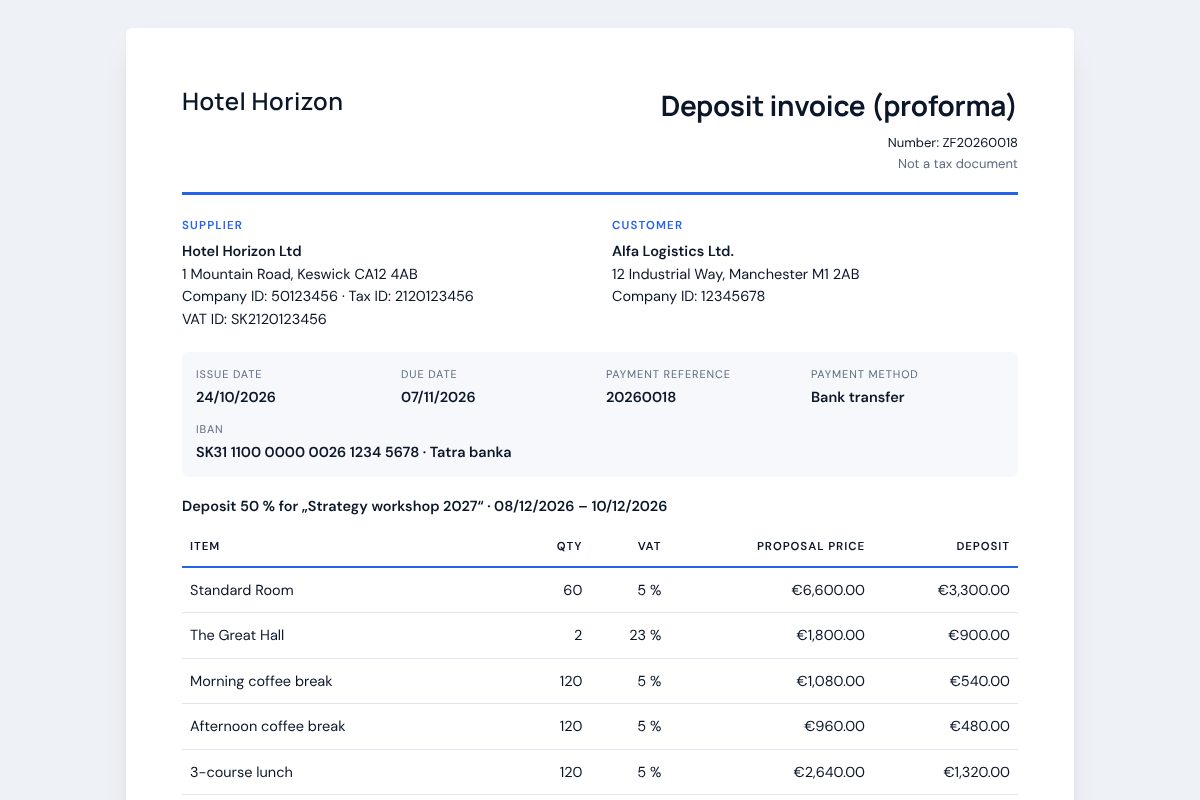Click Standard Room deposit €3,300.00
The height and width of the screenshot is (800, 1200).
coord(974,590)
